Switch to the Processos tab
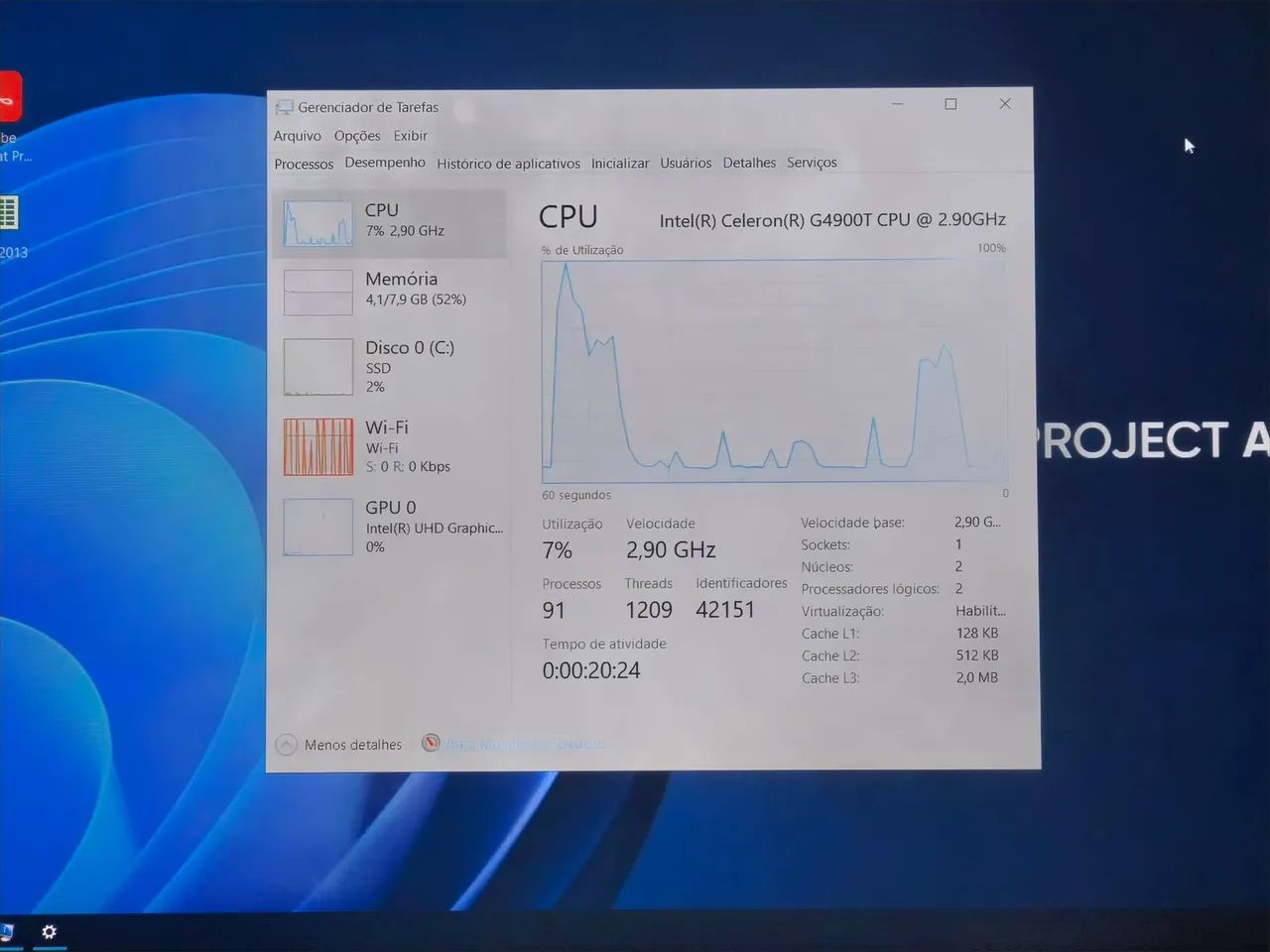 (x=304, y=164)
